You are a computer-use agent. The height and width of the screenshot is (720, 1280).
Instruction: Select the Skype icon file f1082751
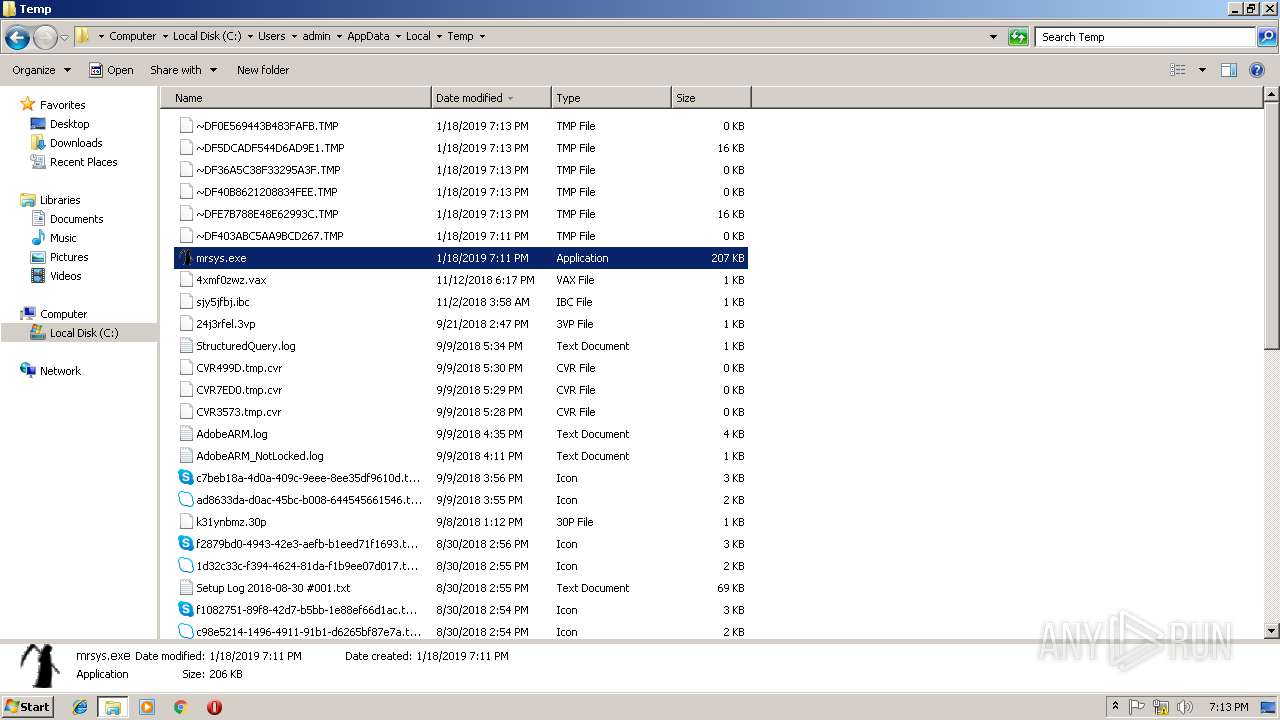(185, 610)
